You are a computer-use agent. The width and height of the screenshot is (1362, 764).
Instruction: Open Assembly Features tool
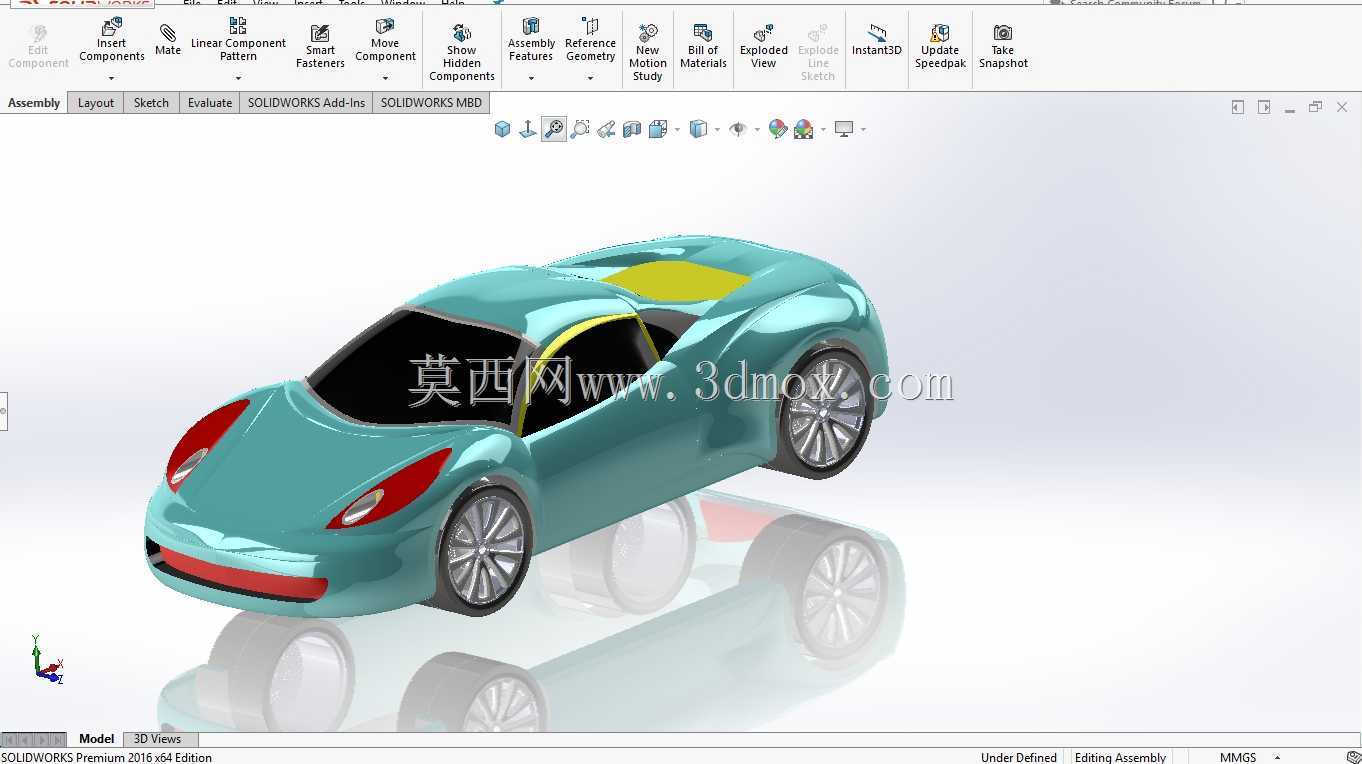(x=531, y=40)
